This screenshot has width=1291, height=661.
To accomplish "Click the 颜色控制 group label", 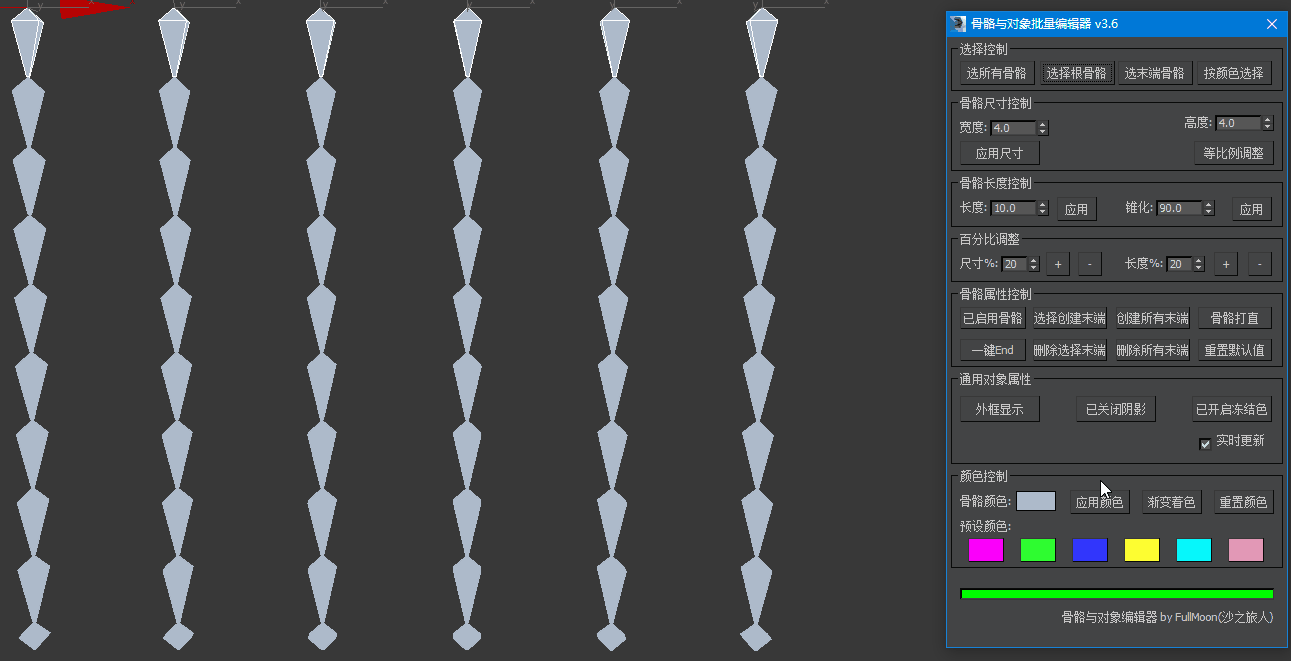I will (x=984, y=476).
